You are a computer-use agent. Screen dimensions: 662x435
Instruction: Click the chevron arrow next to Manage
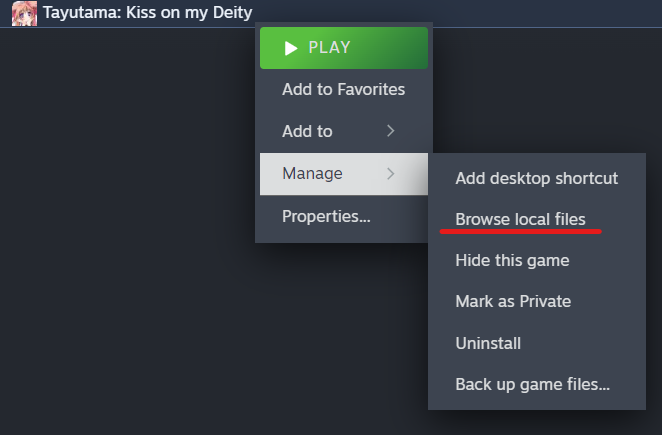(x=391, y=173)
